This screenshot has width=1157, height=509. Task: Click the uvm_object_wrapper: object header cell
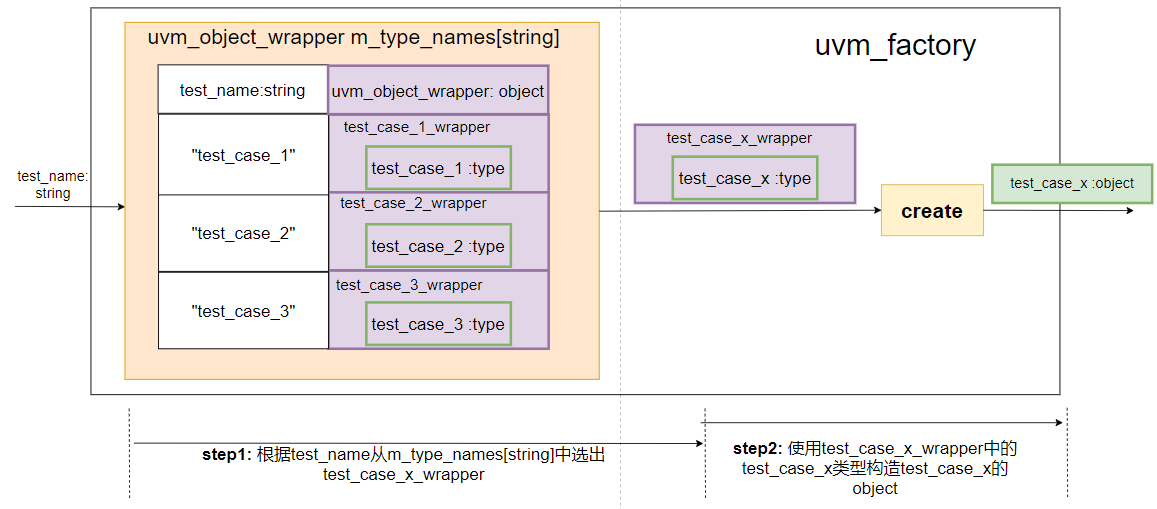point(438,90)
